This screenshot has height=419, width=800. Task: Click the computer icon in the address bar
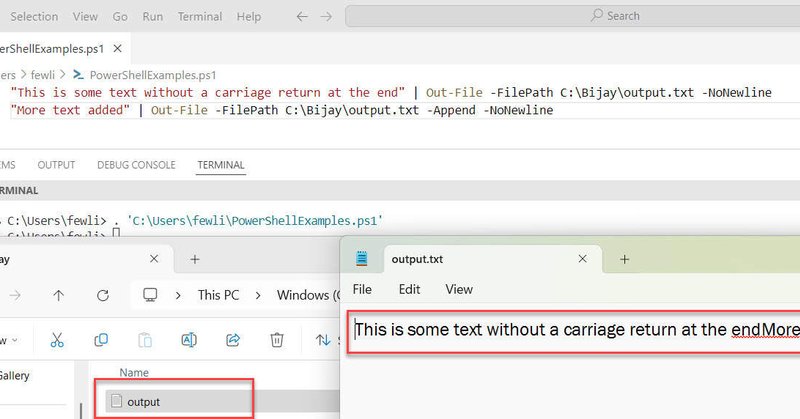[150, 294]
